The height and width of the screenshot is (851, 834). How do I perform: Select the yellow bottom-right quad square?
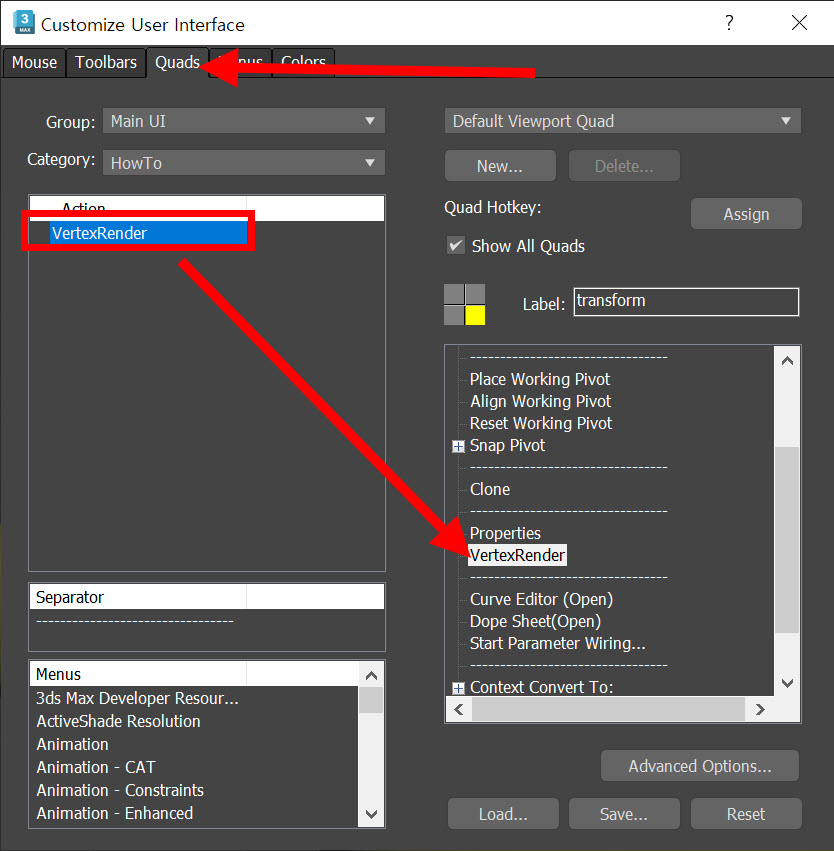click(x=475, y=315)
